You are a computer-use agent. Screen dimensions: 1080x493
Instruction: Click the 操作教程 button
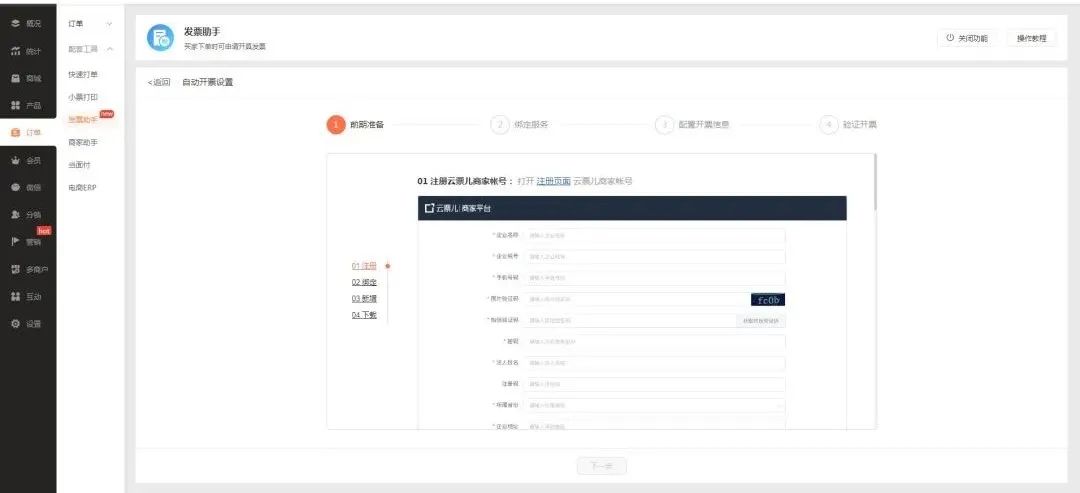1031,38
